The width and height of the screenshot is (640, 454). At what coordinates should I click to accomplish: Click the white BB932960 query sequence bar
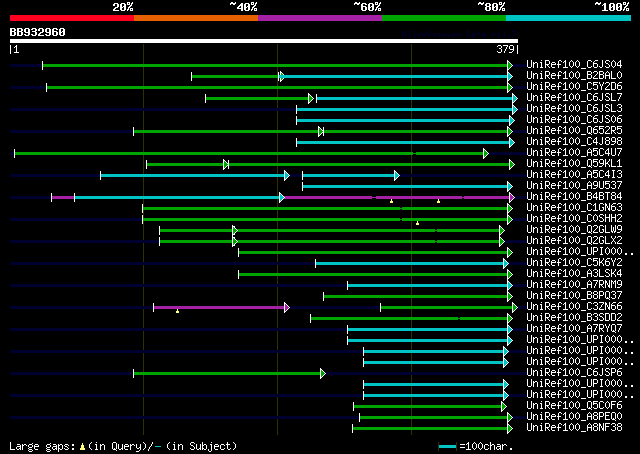coord(264,41)
